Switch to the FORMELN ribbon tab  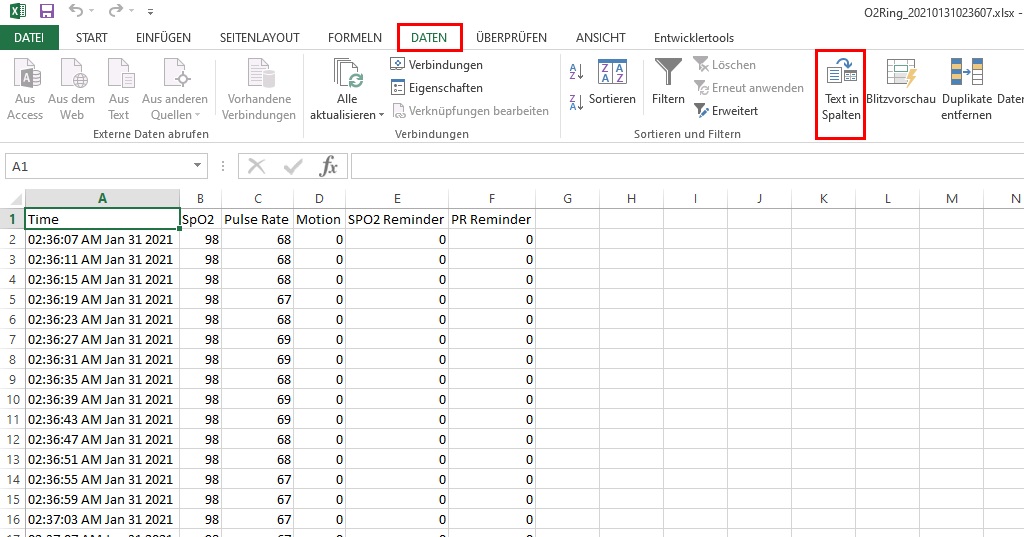(x=354, y=38)
